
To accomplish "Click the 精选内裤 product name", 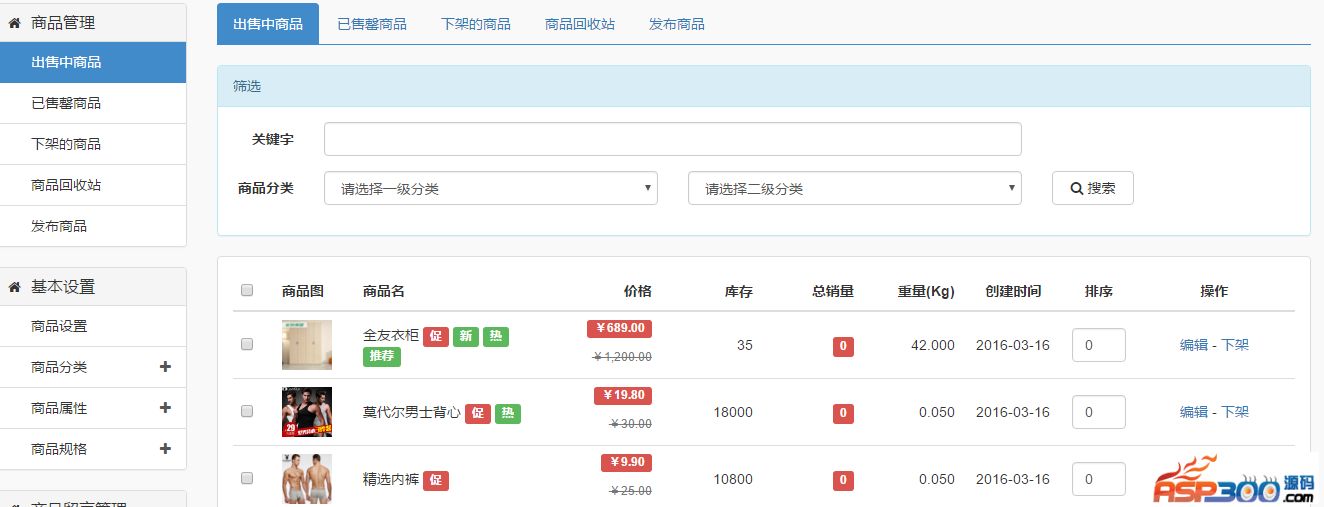I will pyautogui.click(x=391, y=480).
